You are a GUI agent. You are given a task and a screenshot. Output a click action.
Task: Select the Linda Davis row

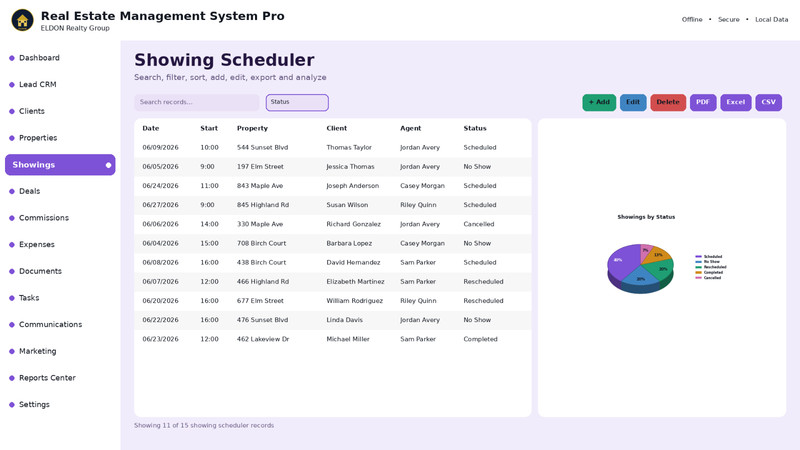333,320
